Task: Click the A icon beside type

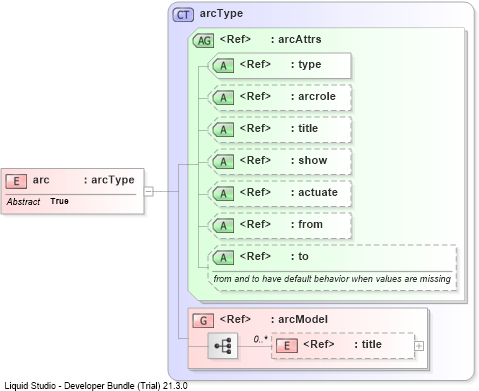Action: [223, 66]
